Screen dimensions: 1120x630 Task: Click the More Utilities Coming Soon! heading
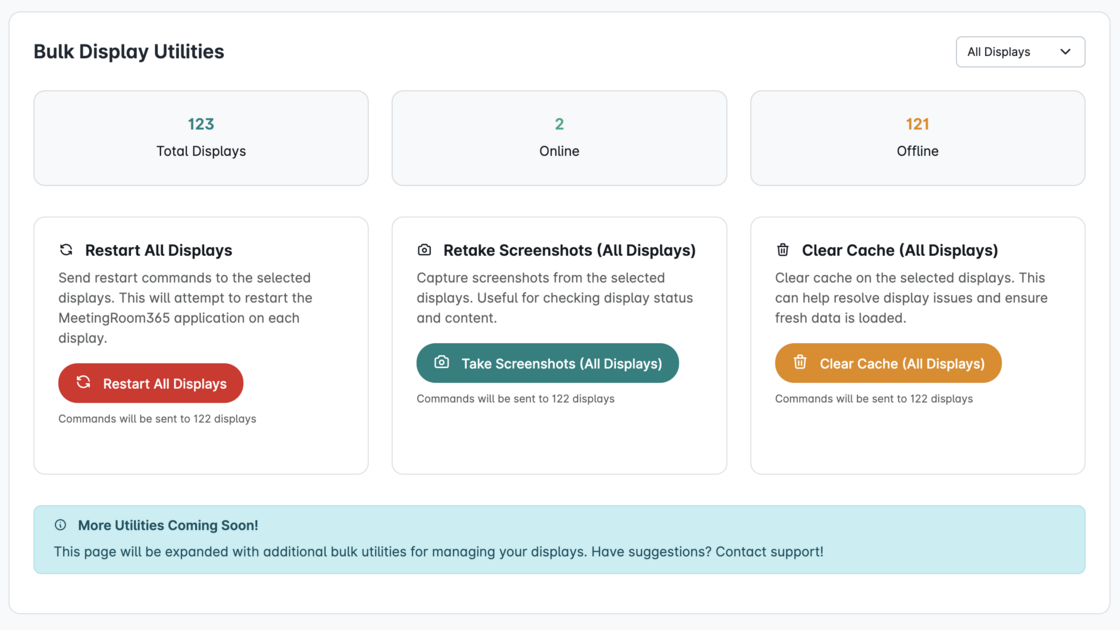[168, 525]
